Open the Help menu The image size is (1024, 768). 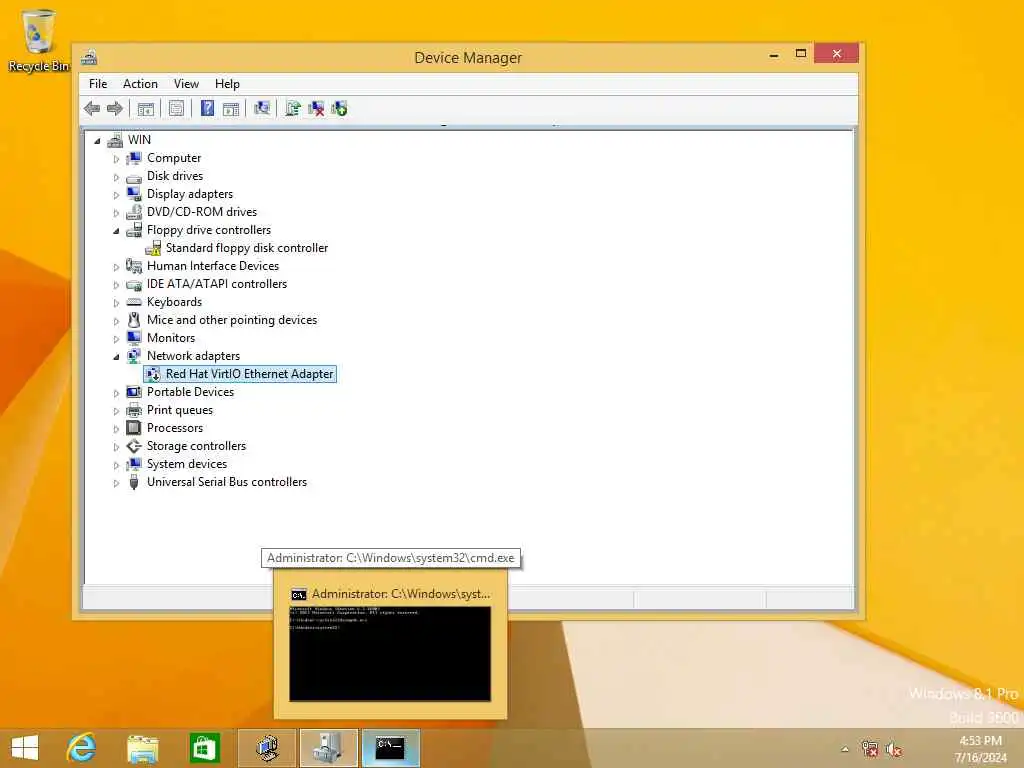point(227,84)
